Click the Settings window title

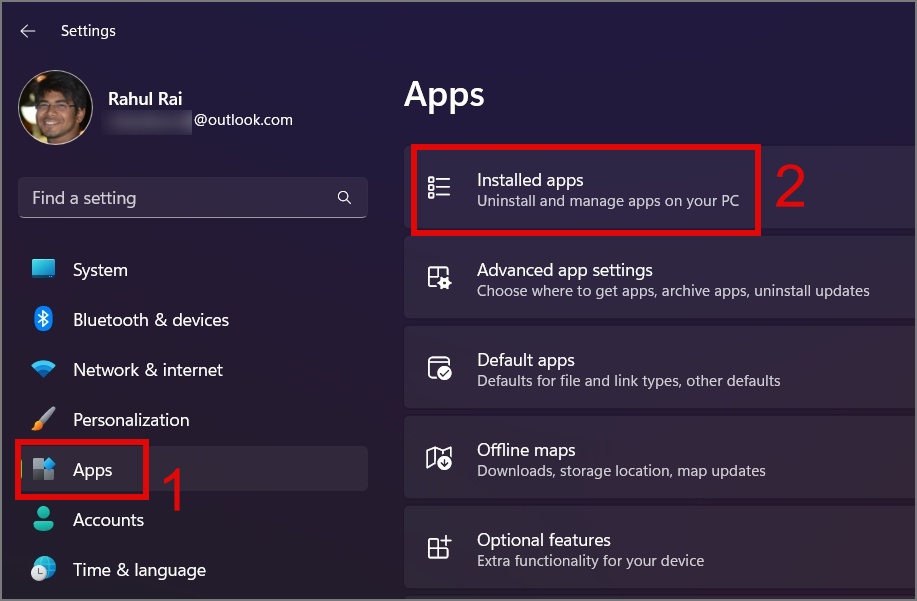click(88, 31)
